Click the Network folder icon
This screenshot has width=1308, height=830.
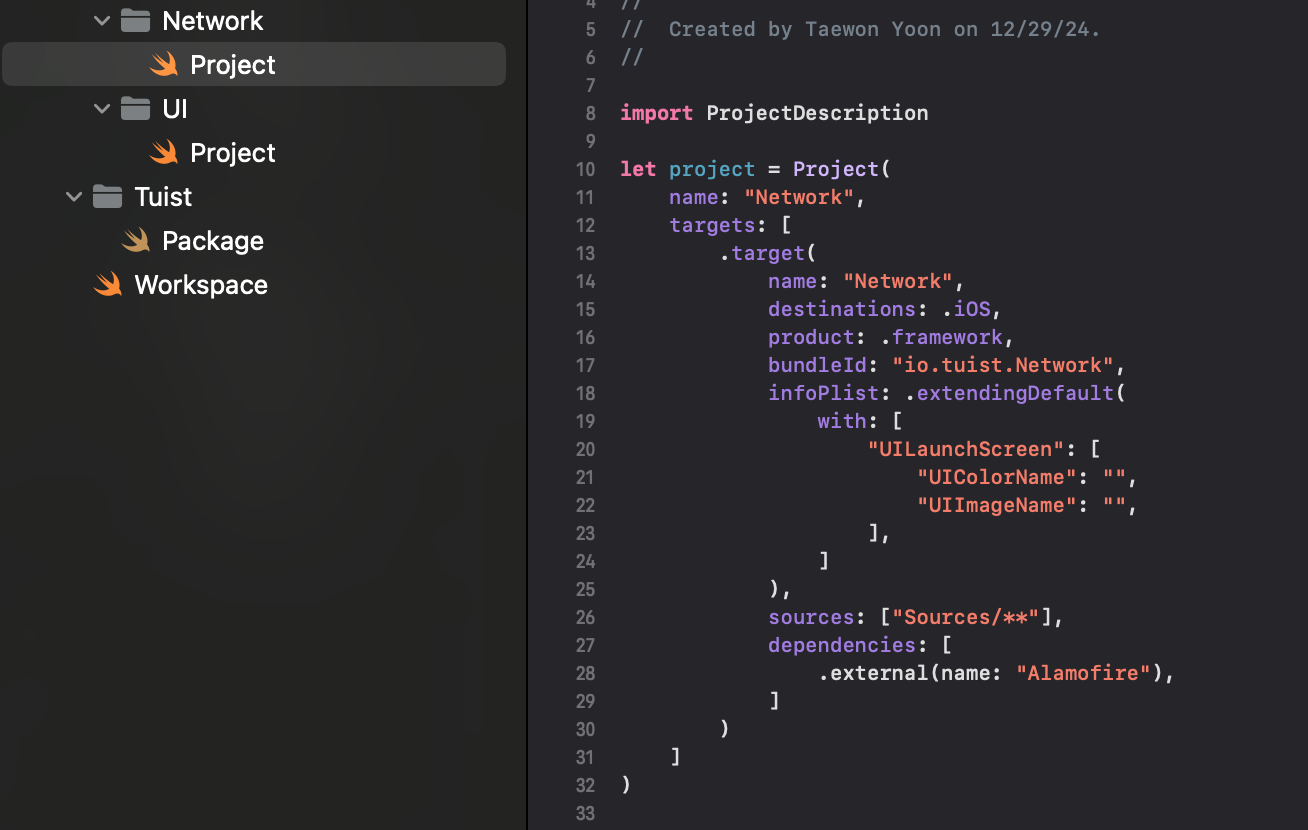click(x=136, y=20)
